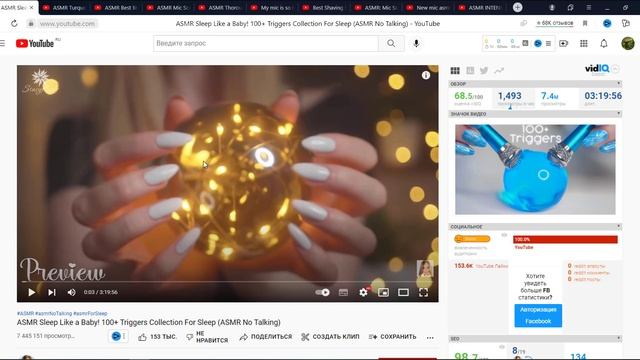Image resolution: width=640 pixels, height=360 pixels.
Task: Click Авторизация Facebook button
Action: tap(538, 316)
